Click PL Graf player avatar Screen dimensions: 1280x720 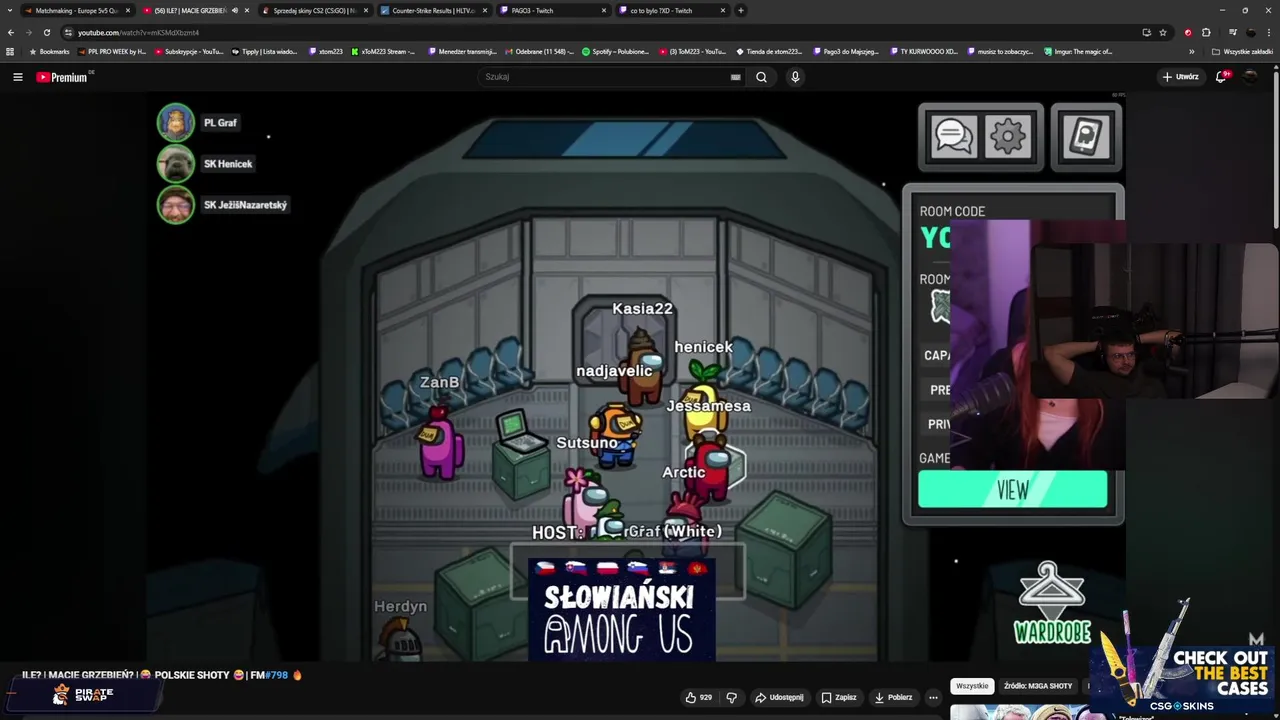pyautogui.click(x=175, y=122)
